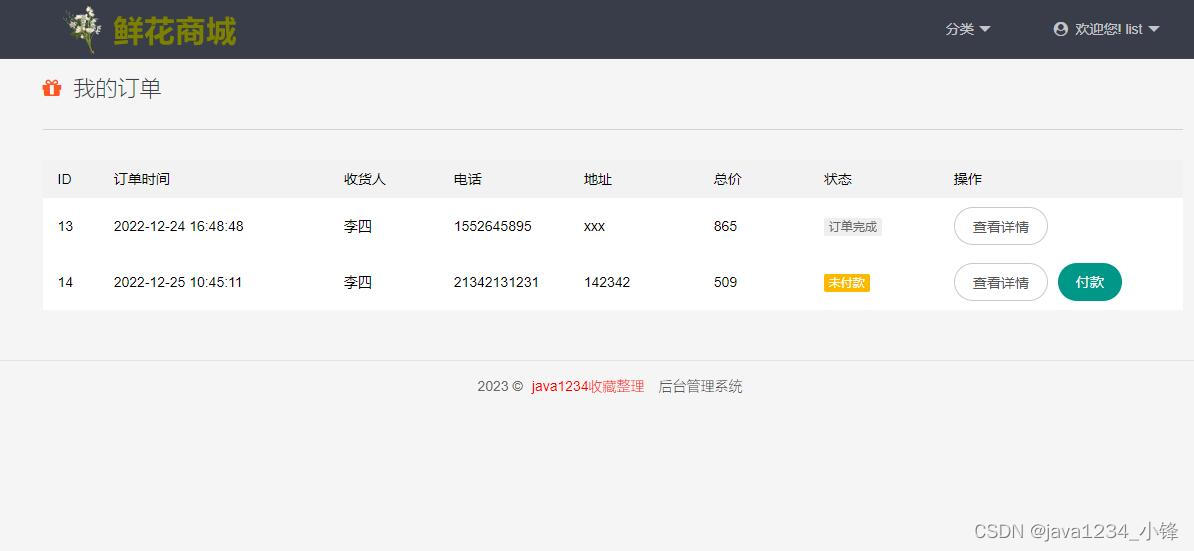
Task: View details for order 13
Action: tap(1001, 226)
